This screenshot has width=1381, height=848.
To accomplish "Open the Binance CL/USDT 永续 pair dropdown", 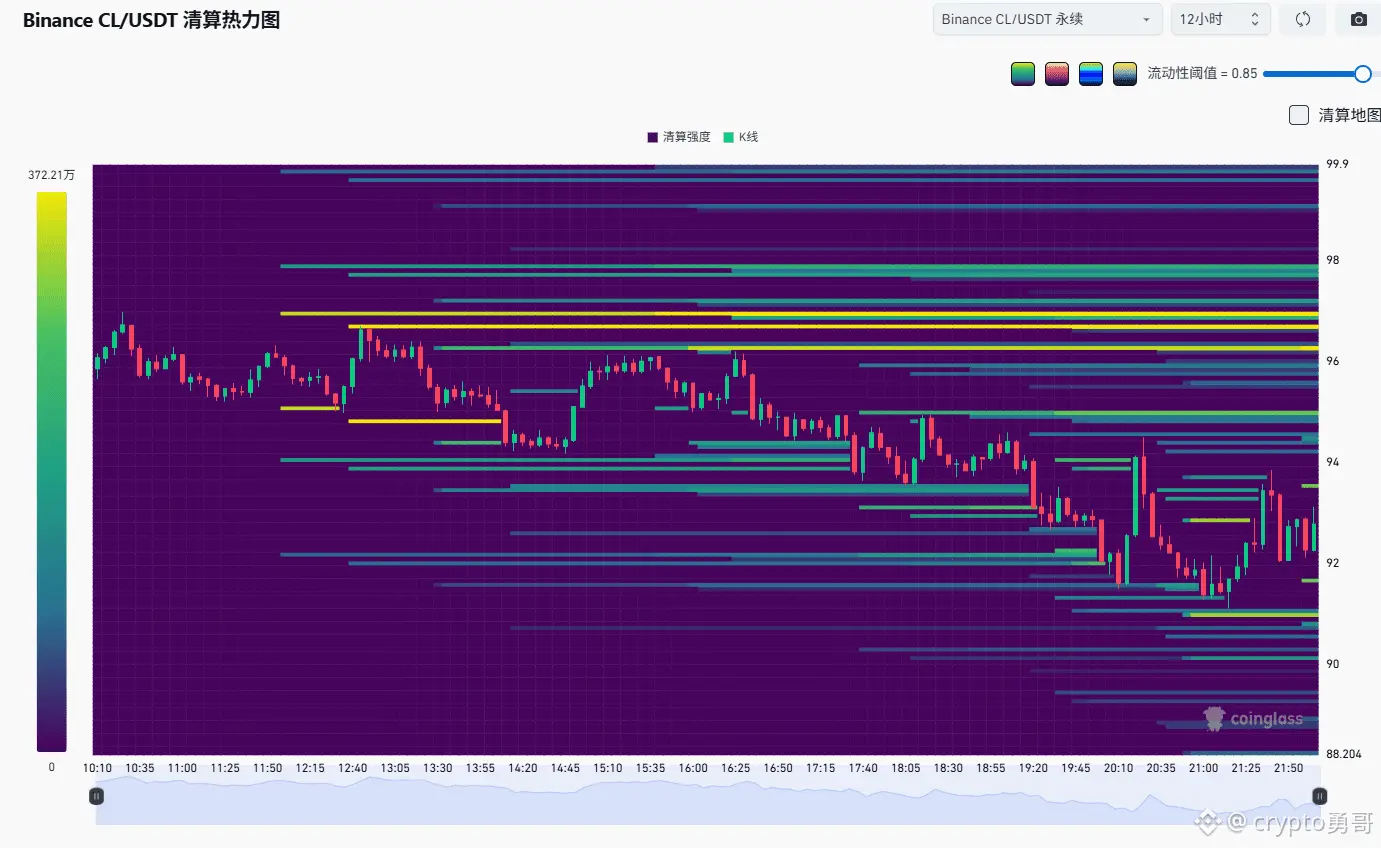I will [x=1047, y=19].
